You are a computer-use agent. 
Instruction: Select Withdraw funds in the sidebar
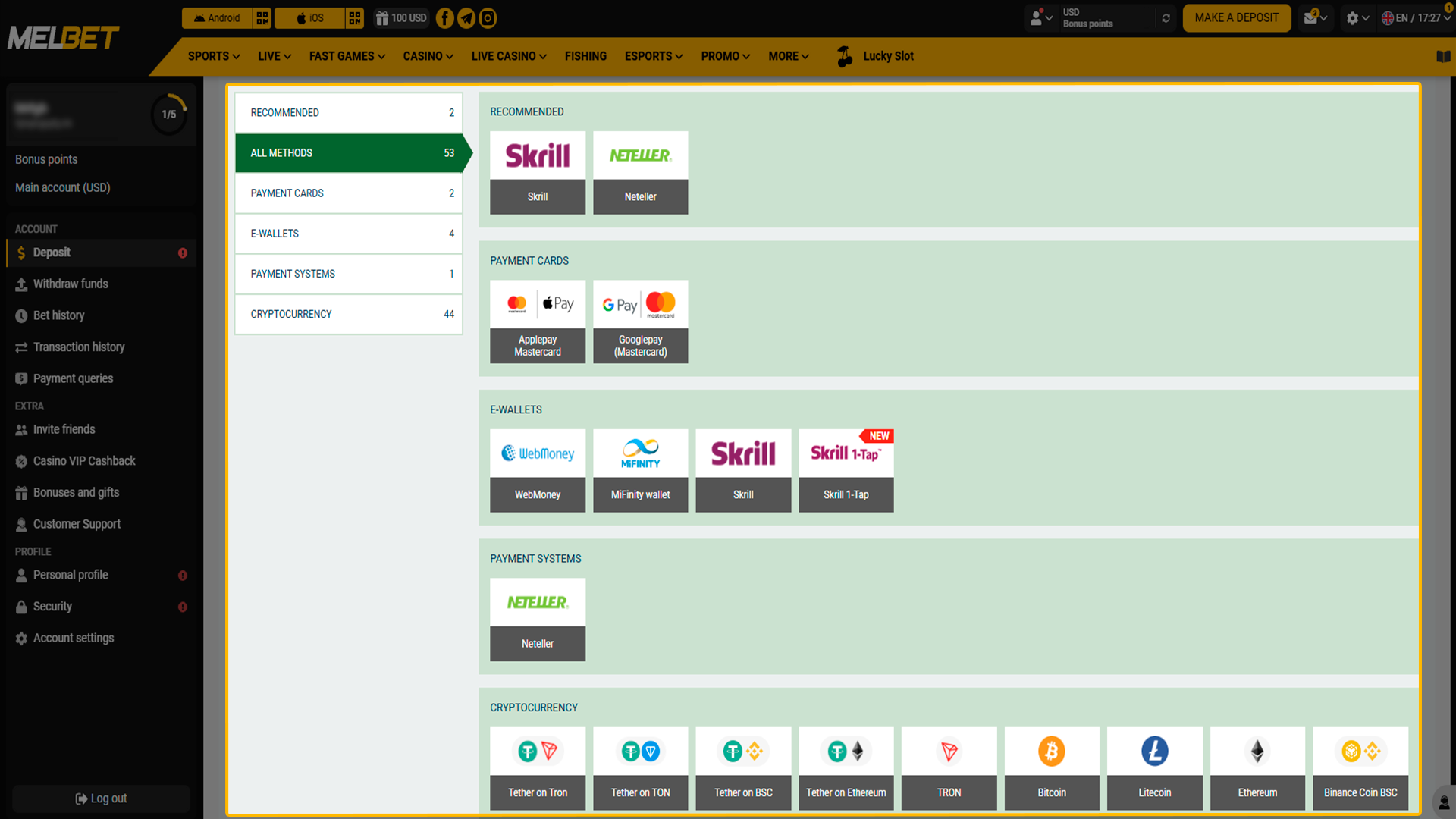[71, 284]
